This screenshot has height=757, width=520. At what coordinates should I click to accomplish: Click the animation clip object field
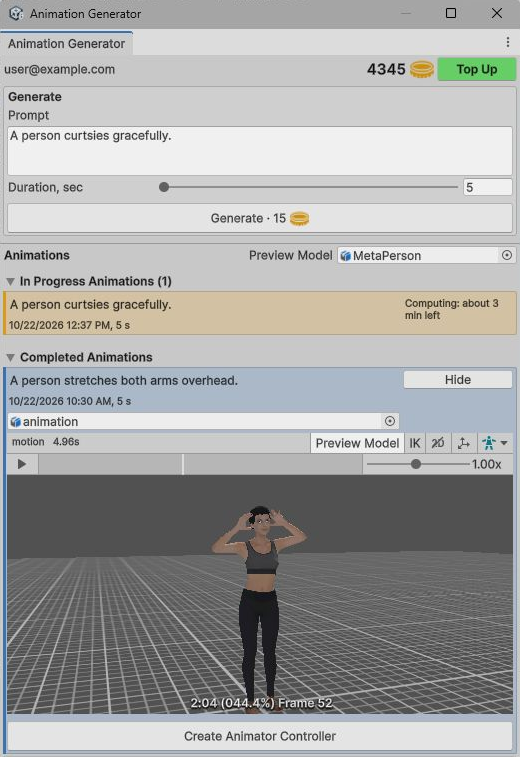point(203,421)
